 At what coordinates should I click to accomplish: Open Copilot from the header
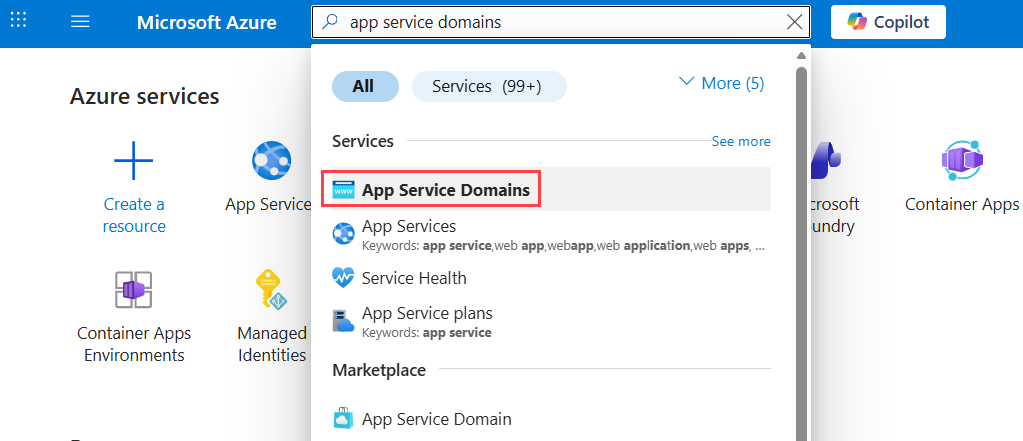point(888,22)
